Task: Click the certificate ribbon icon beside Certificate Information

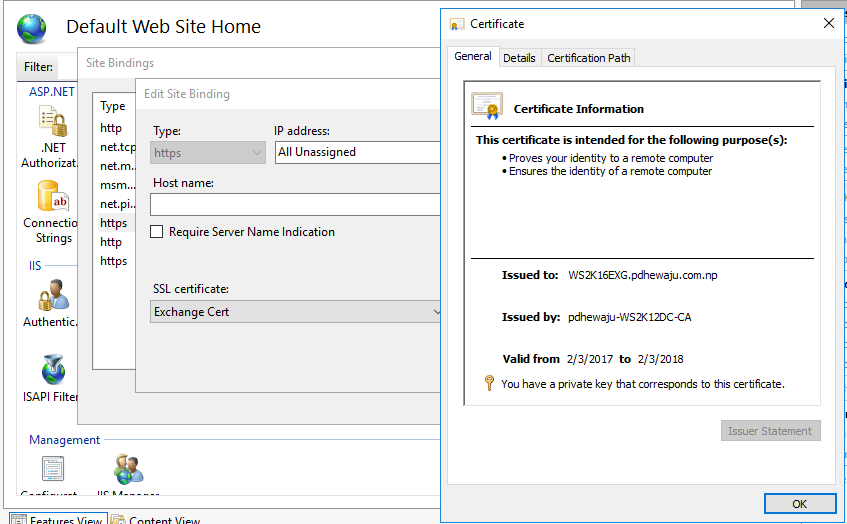Action: [x=487, y=105]
